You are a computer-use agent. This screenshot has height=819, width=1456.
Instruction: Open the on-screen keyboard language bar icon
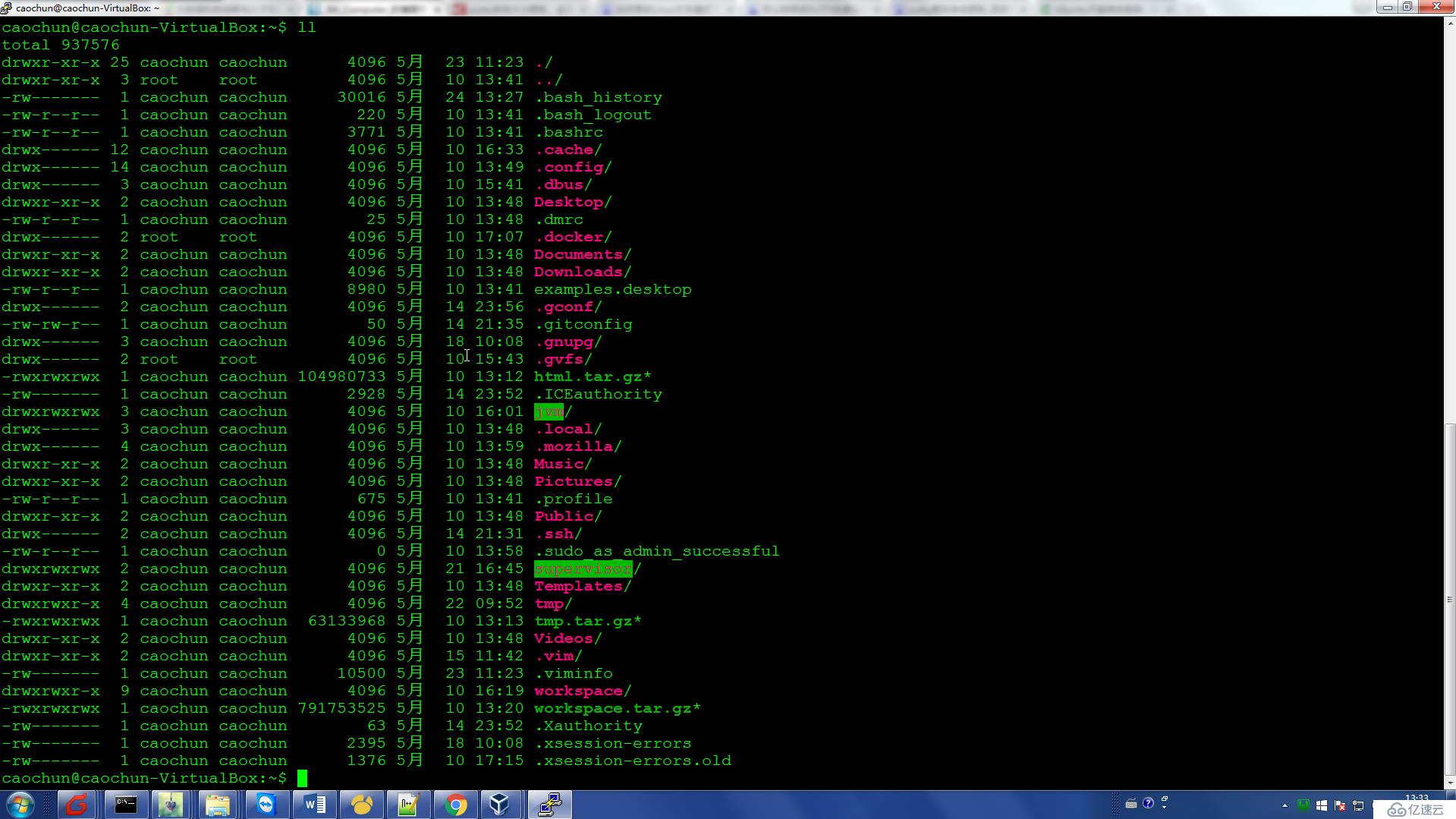(1131, 803)
